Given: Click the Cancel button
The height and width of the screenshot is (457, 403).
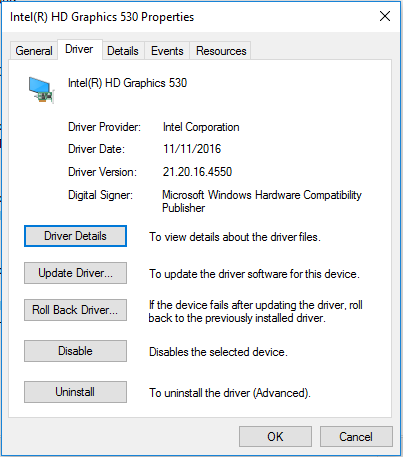Looking at the screenshot, I should tap(356, 437).
